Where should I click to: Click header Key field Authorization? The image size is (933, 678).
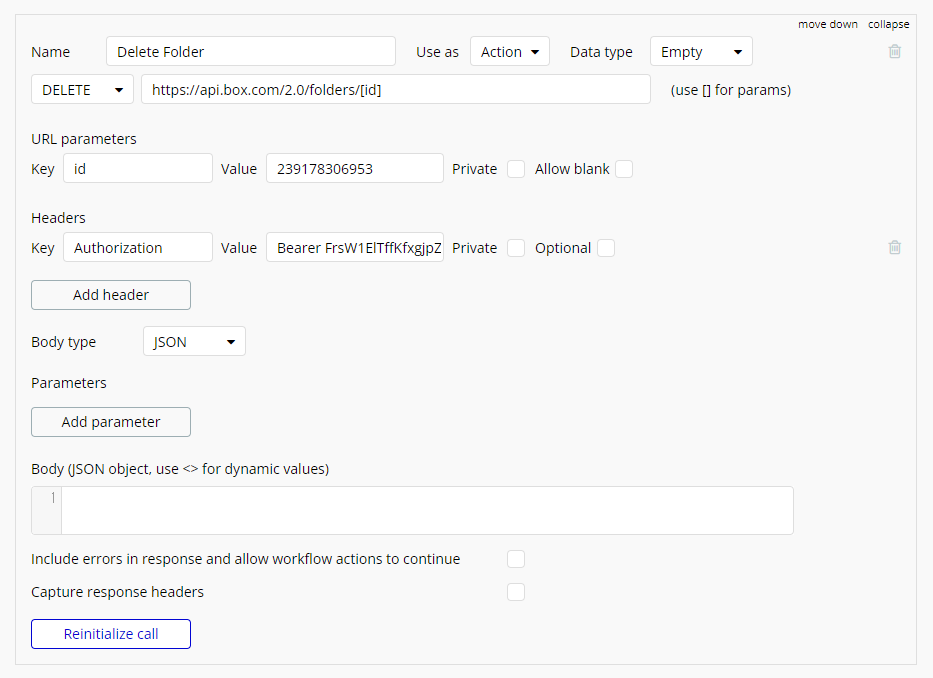click(x=137, y=248)
